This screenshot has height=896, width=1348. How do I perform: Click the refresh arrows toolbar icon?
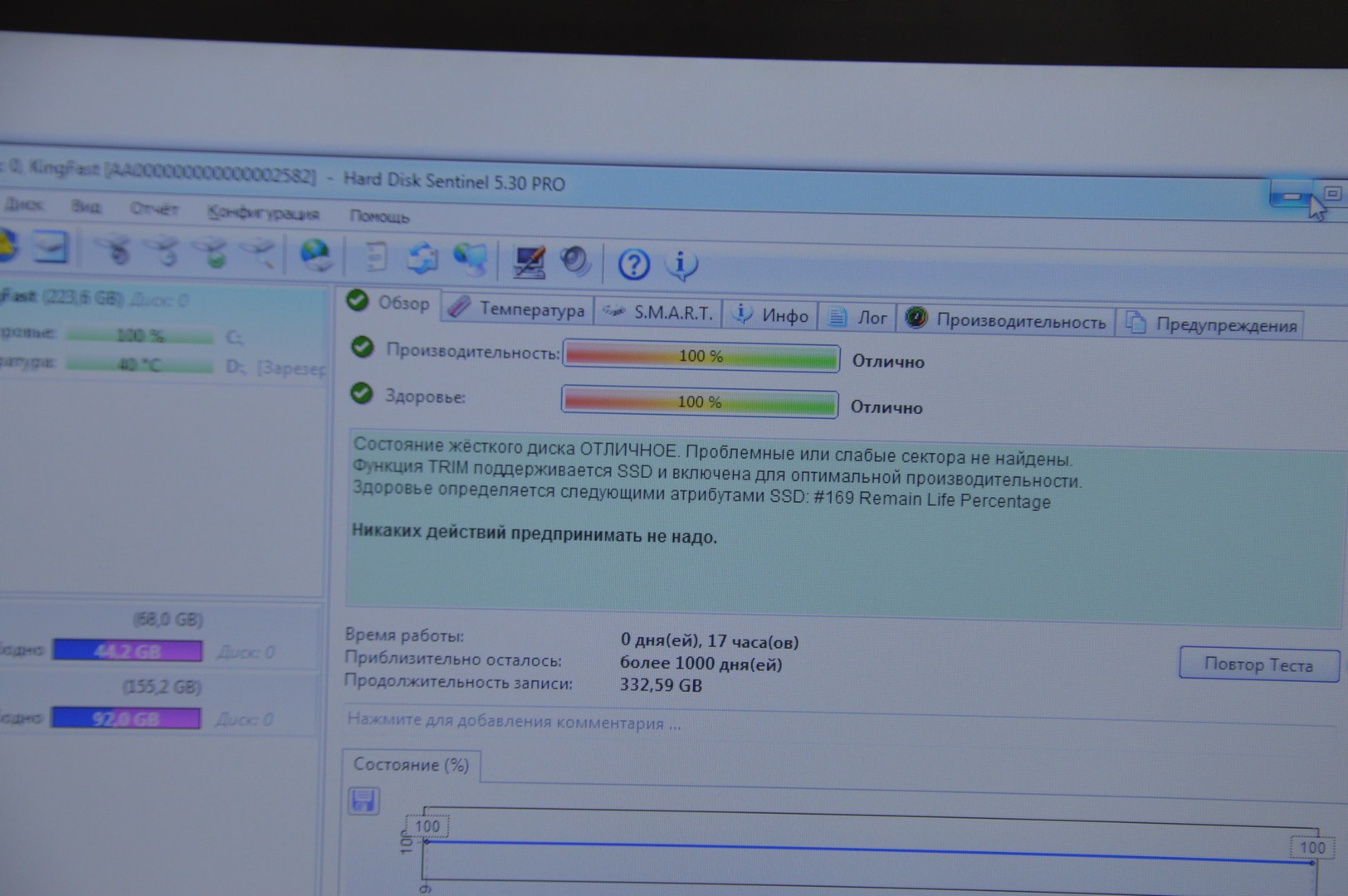422,259
